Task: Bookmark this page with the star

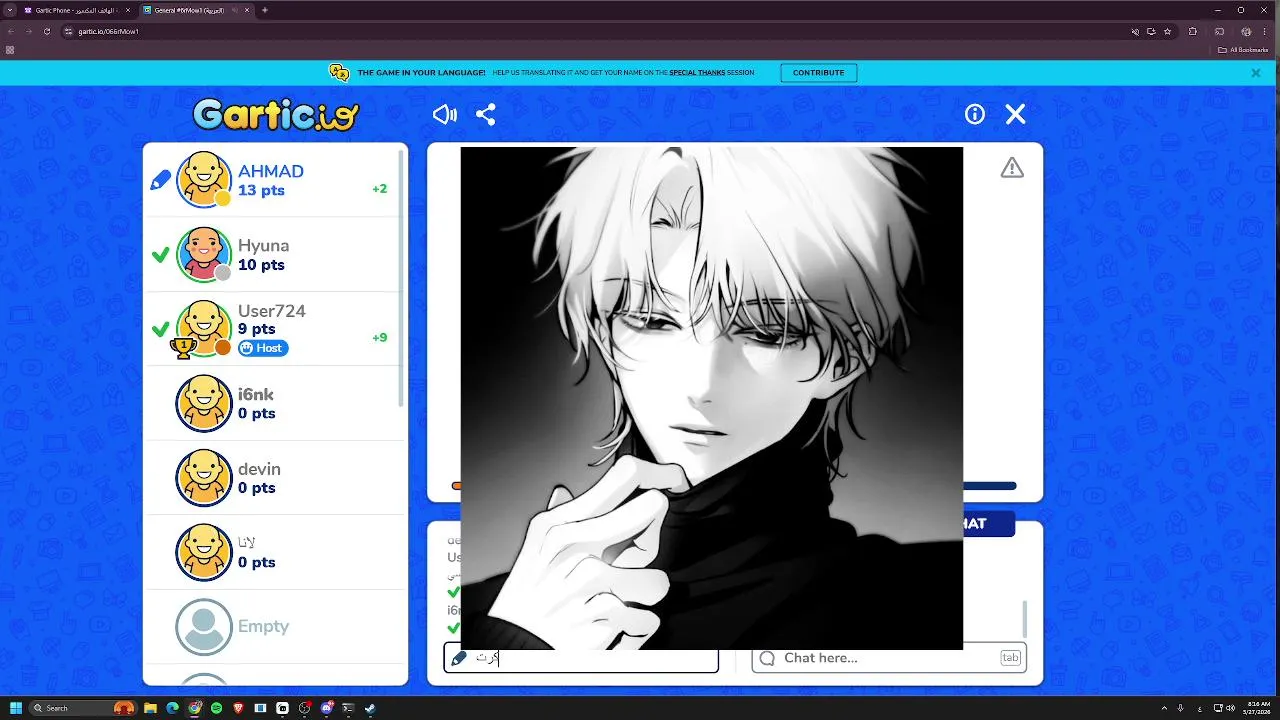Action: [x=1167, y=31]
